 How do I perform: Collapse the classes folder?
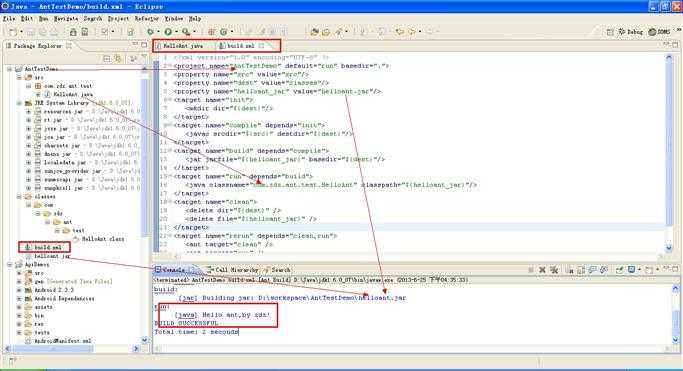pyautogui.click(x=19, y=197)
